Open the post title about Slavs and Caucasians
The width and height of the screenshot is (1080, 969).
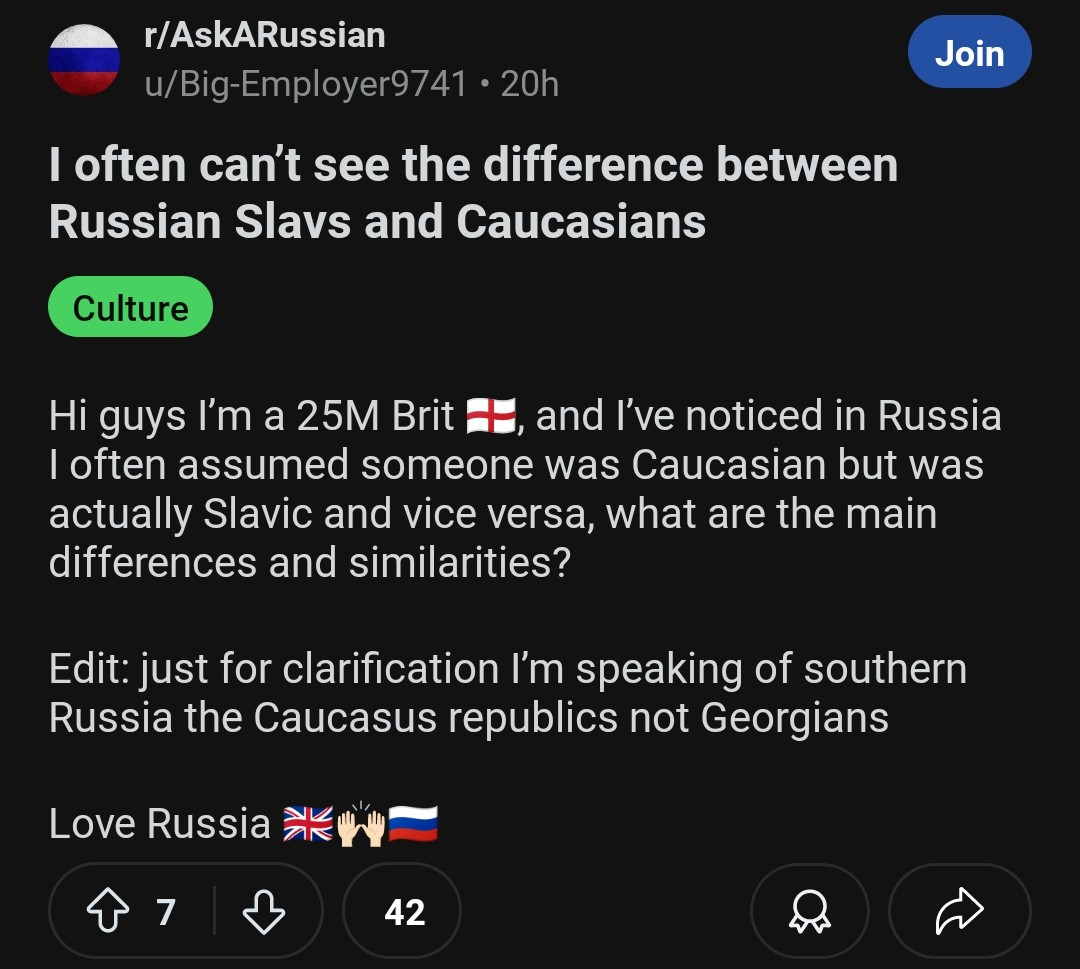[x=473, y=193]
